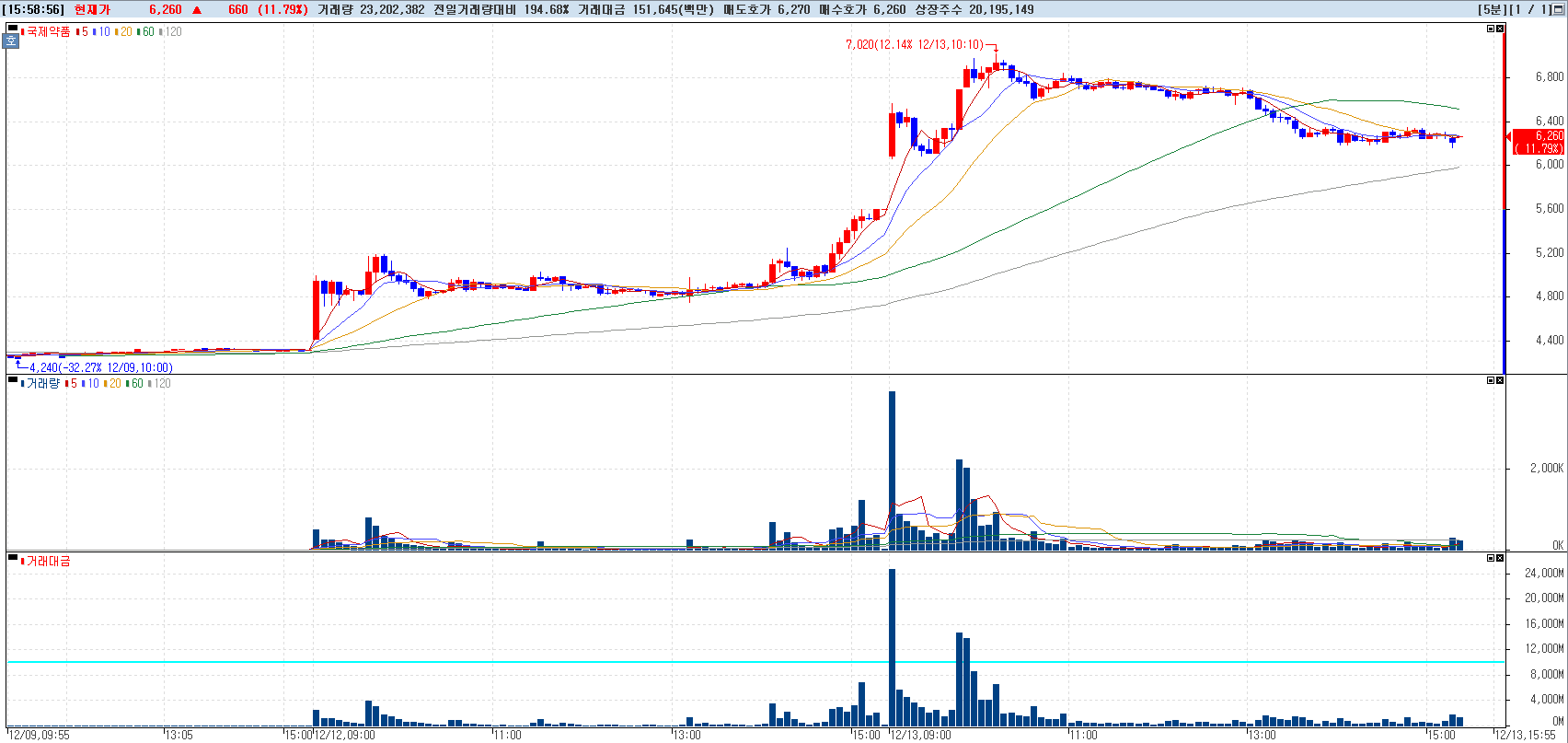This screenshot has height=743, width=1568.
Task: Click the blue '호' quote button
Action: click(x=12, y=41)
